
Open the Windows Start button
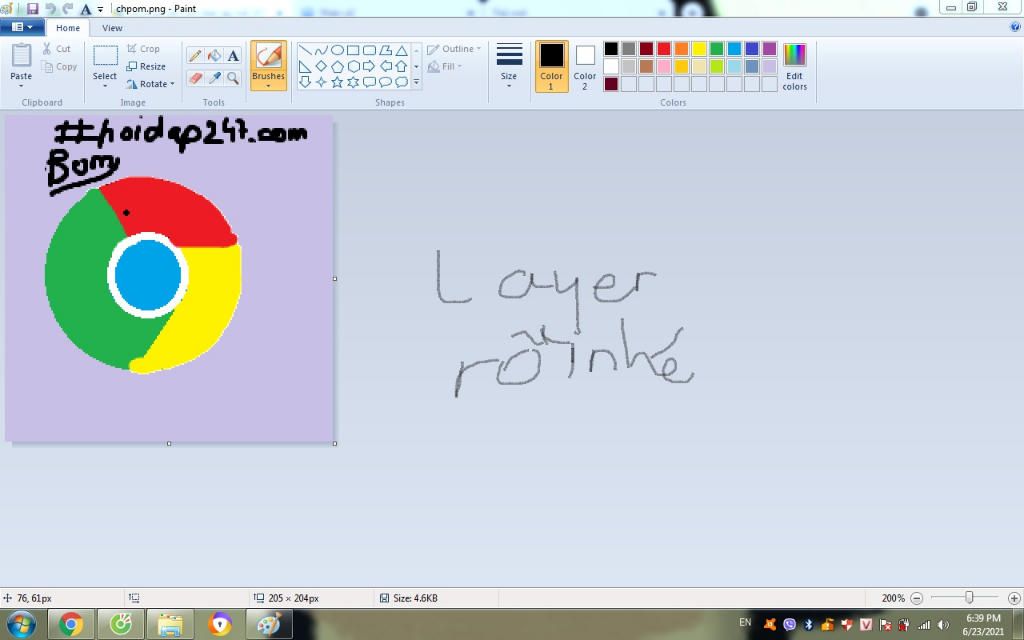pos(22,624)
